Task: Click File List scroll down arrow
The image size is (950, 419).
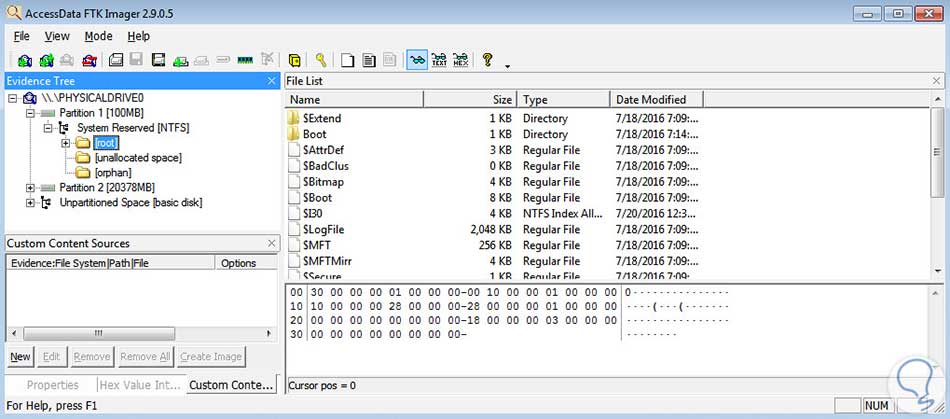Action: [x=937, y=271]
